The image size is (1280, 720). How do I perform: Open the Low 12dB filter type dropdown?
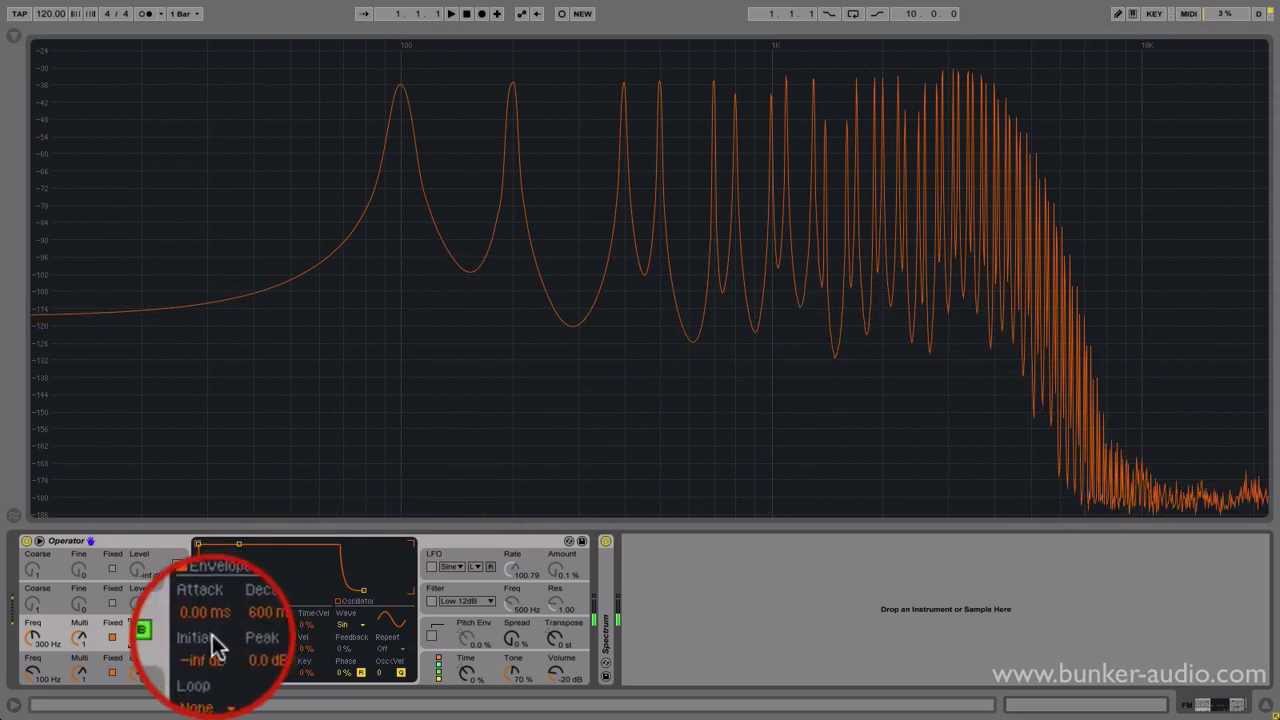(x=467, y=601)
